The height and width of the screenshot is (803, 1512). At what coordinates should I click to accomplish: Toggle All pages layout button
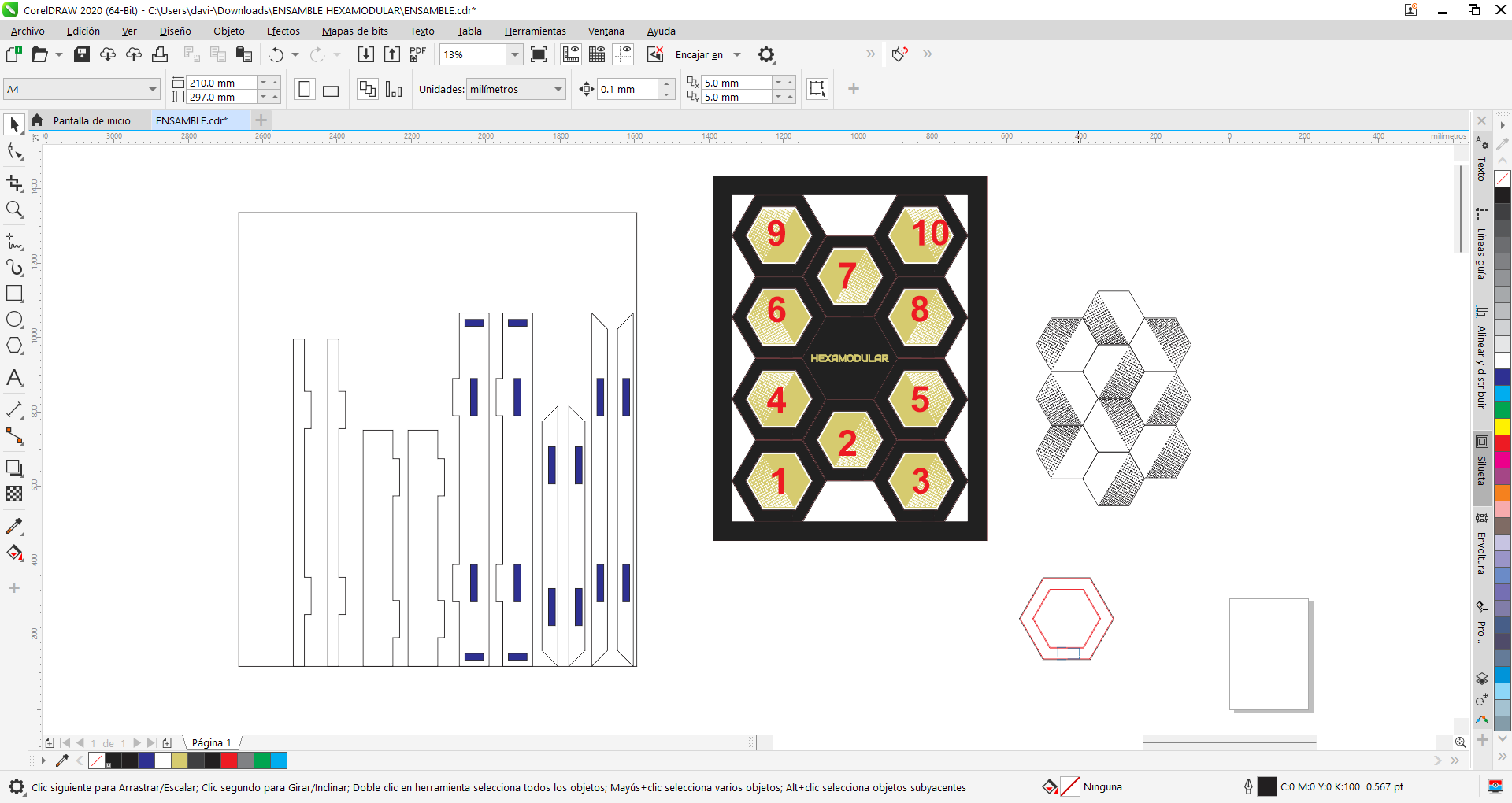(367, 89)
